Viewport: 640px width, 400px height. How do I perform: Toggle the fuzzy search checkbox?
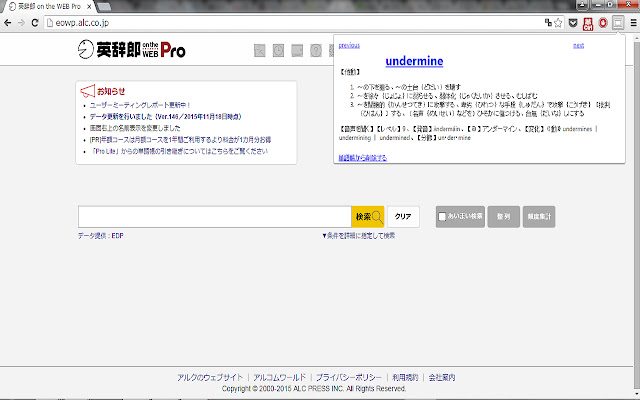442,217
